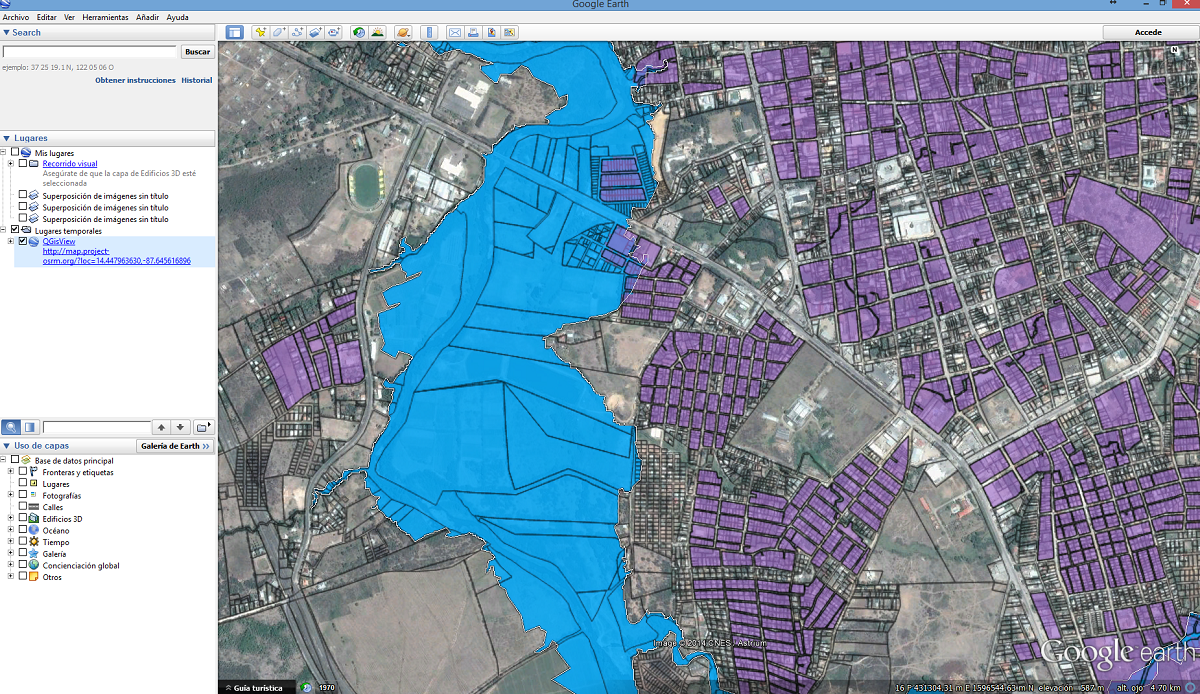Click the save image icon

(492, 33)
